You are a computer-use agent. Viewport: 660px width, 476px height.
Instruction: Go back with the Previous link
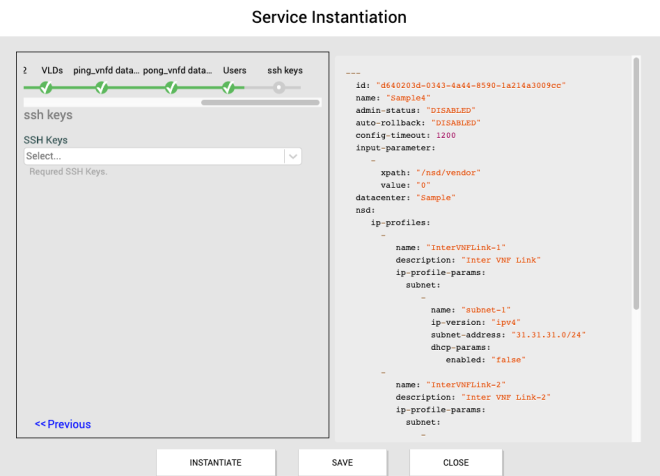63,424
